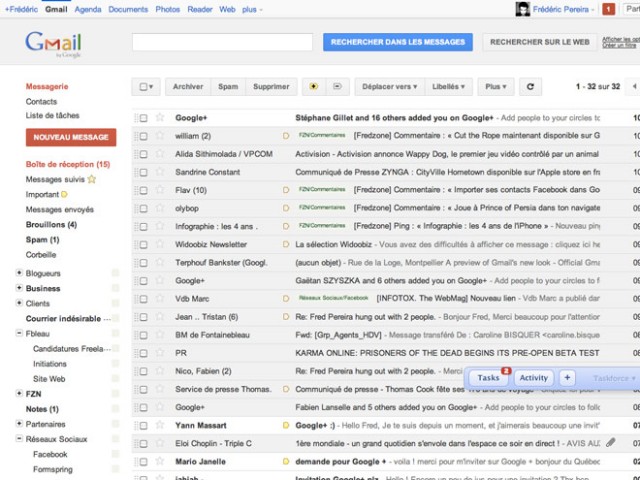Viewport: 640px width, 480px height.
Task: Toggle importance marker on Service de presse Thomas message
Action: [x=286, y=389]
